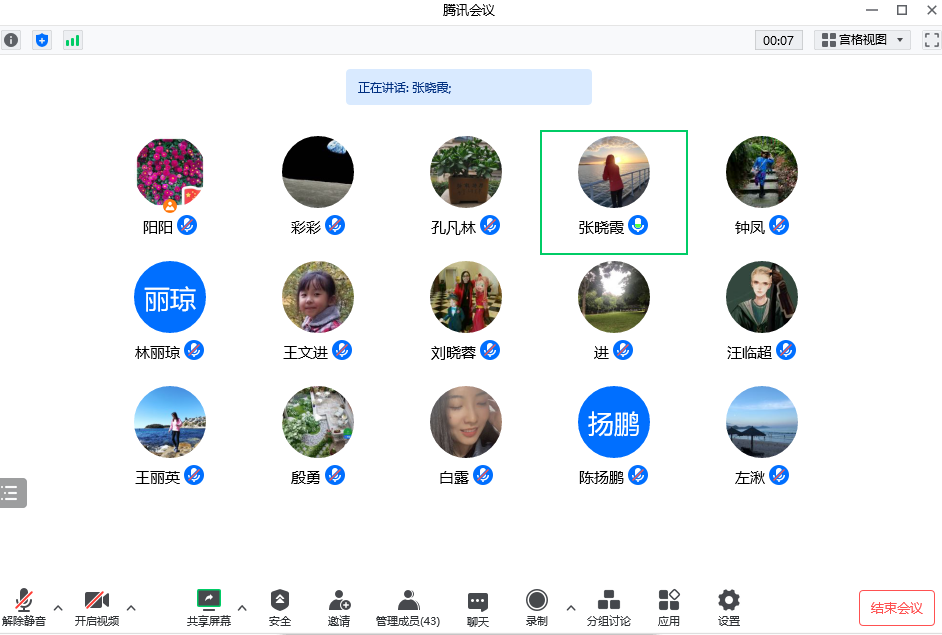Image resolution: width=942 pixels, height=635 pixels.
Task: Click 王文进's muted microphone icon
Action: tap(342, 350)
